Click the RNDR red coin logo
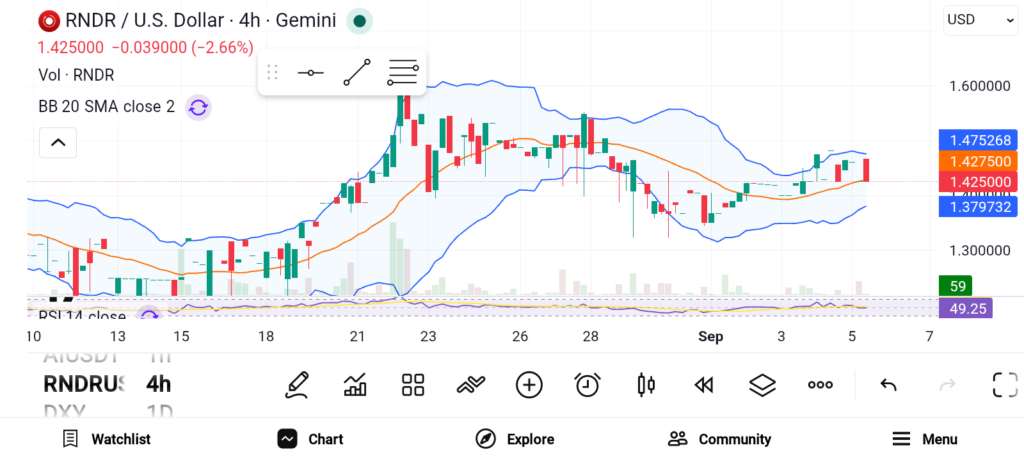The height and width of the screenshot is (461, 1024). (49, 21)
